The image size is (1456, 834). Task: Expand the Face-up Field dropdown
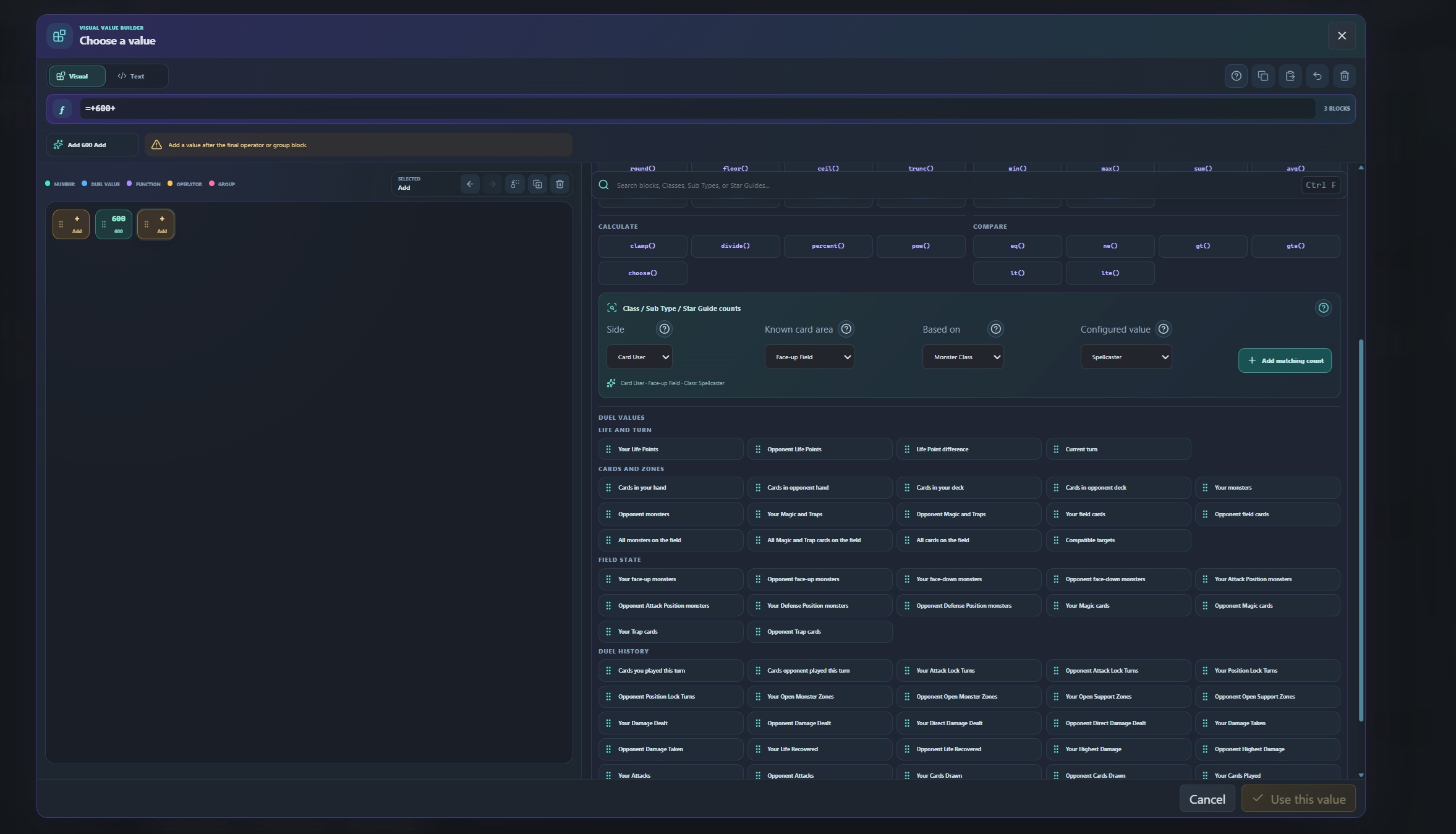[x=809, y=357]
